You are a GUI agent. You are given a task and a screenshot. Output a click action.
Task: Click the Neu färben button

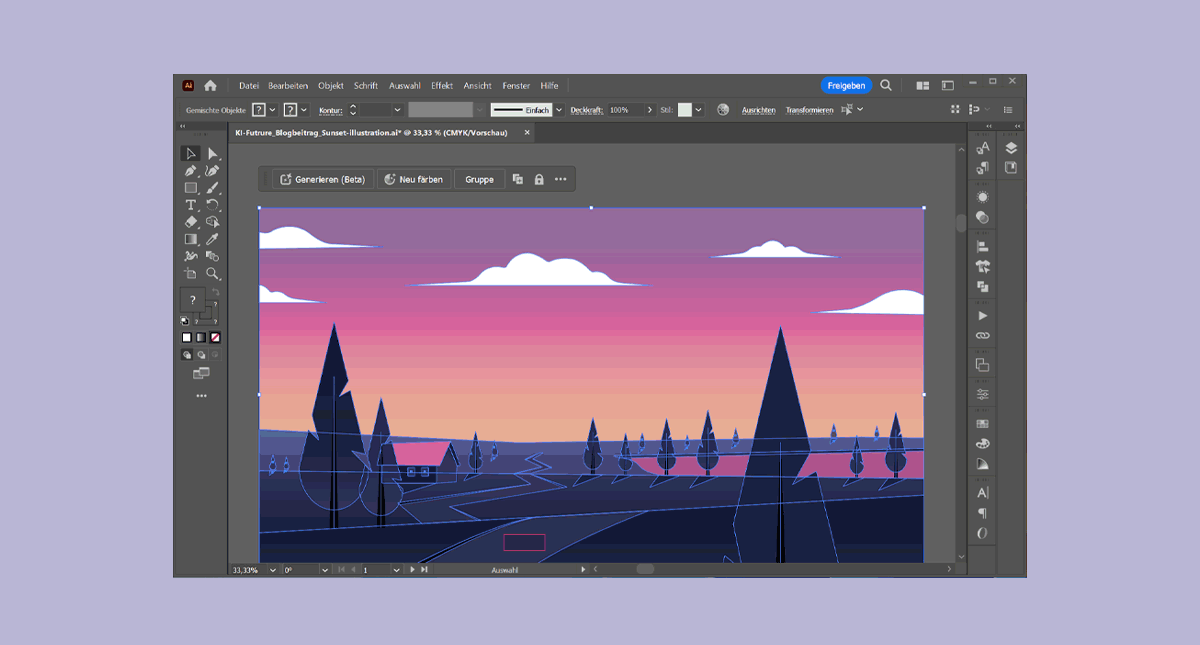[x=413, y=180]
